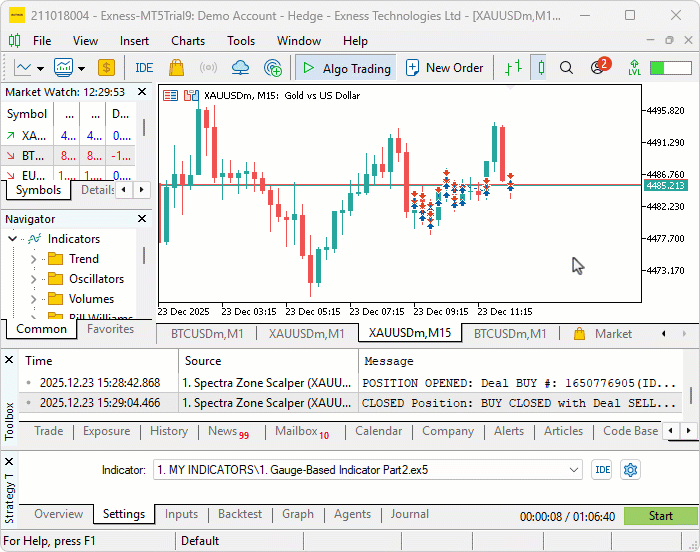Open the News tab in Toolbox
Screen dimensions: 700x552
tap(228, 432)
